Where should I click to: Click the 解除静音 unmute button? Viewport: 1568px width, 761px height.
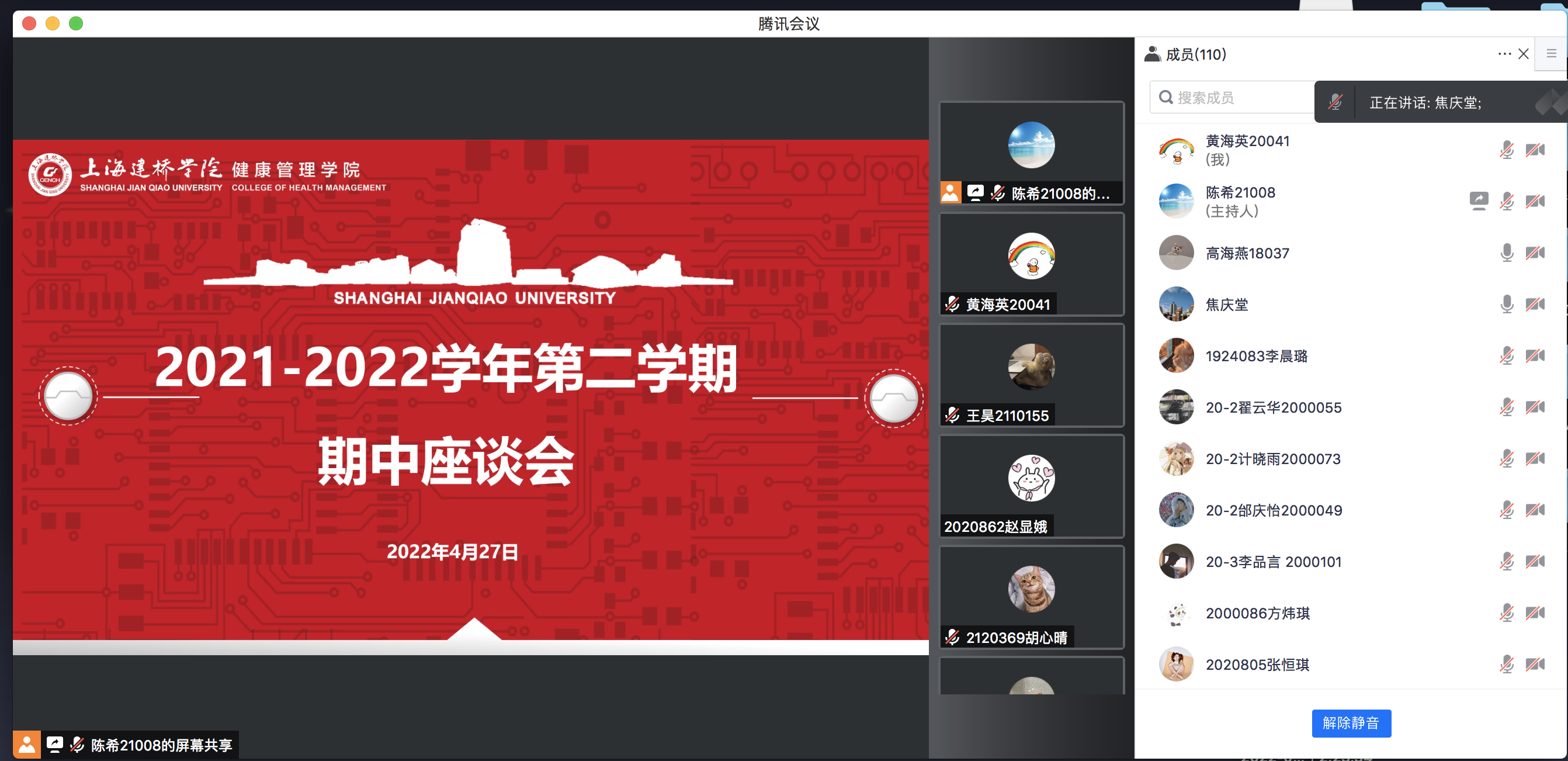(1351, 722)
